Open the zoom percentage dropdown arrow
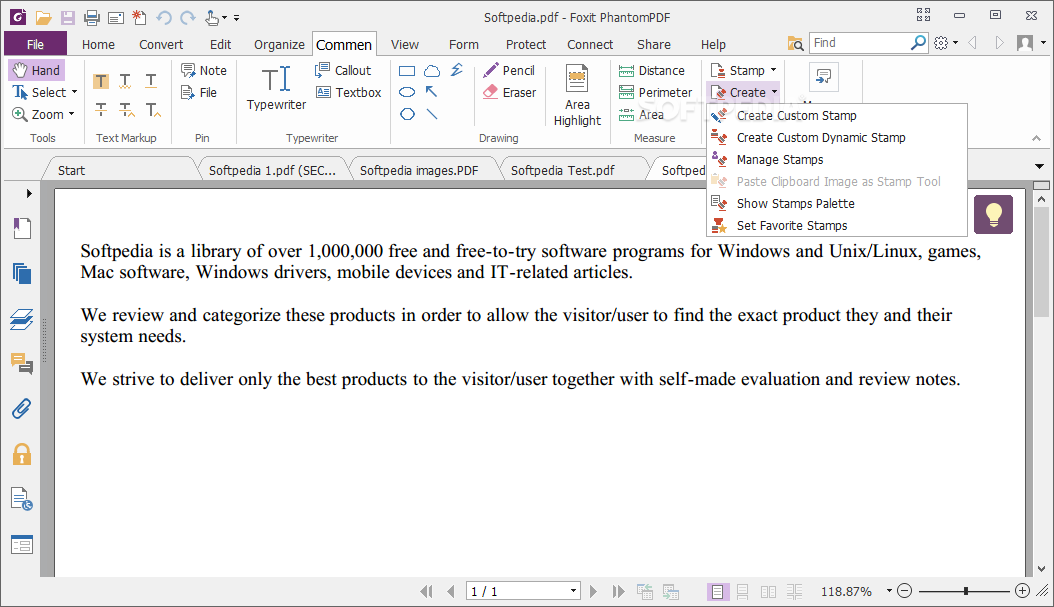This screenshot has height=607, width=1054. coord(889,591)
